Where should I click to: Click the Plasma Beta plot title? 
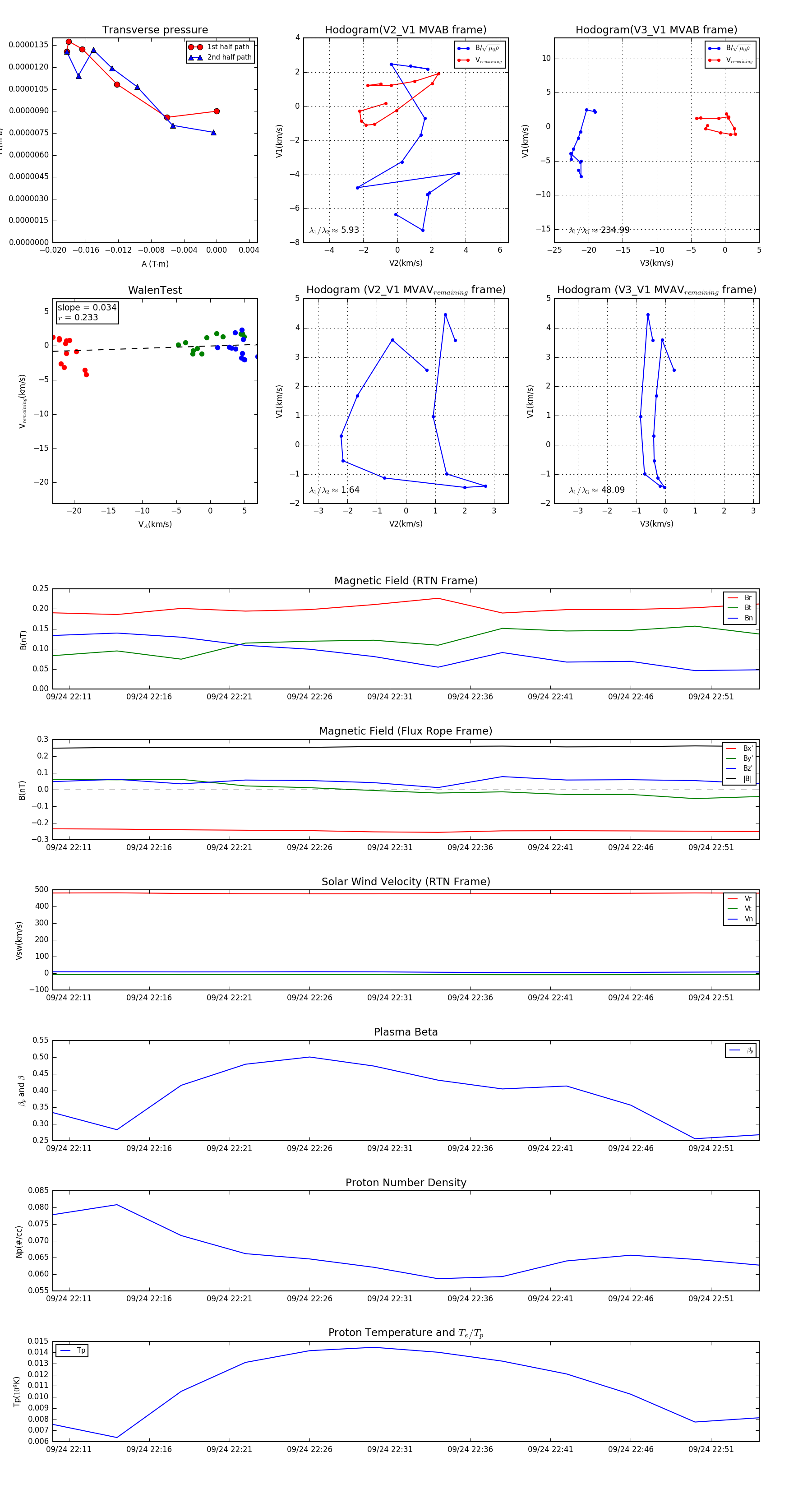(x=406, y=1032)
